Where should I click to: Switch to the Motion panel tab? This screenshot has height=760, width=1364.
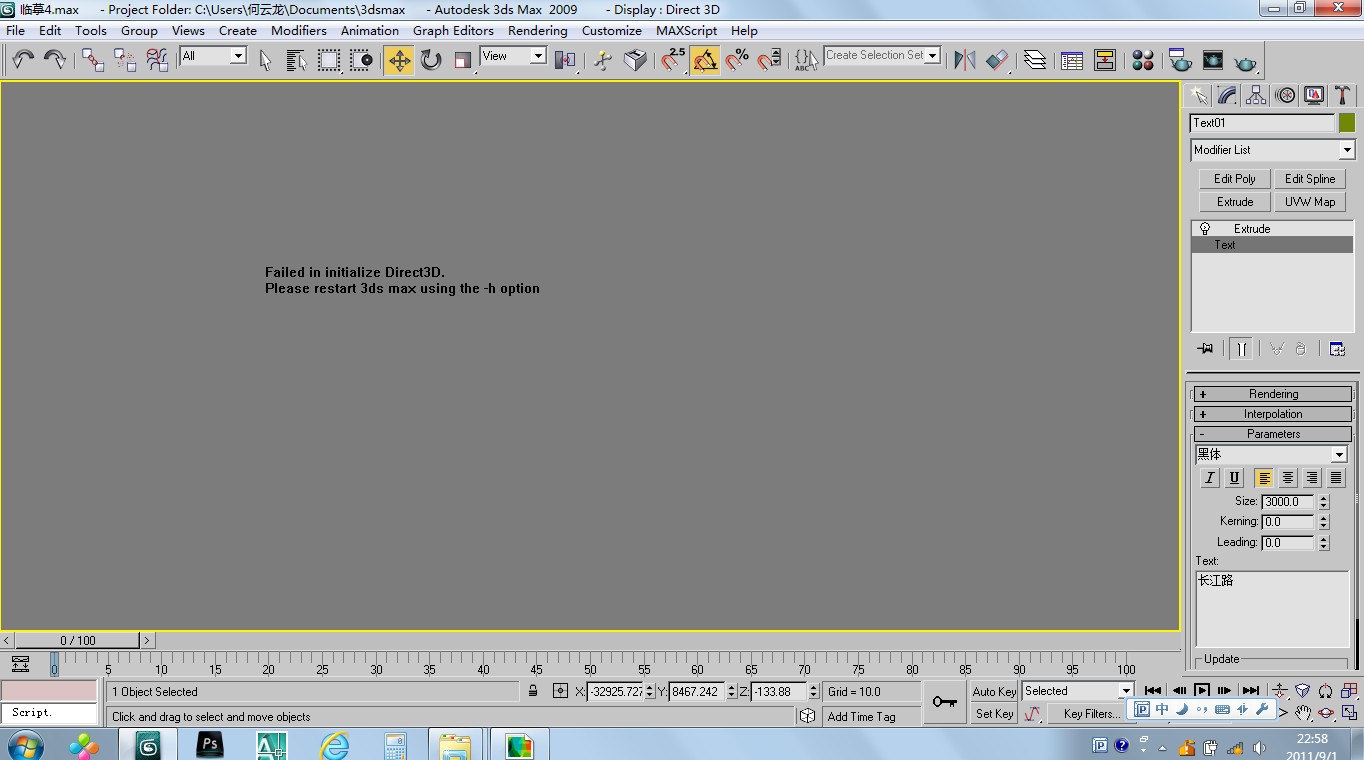[1285, 95]
